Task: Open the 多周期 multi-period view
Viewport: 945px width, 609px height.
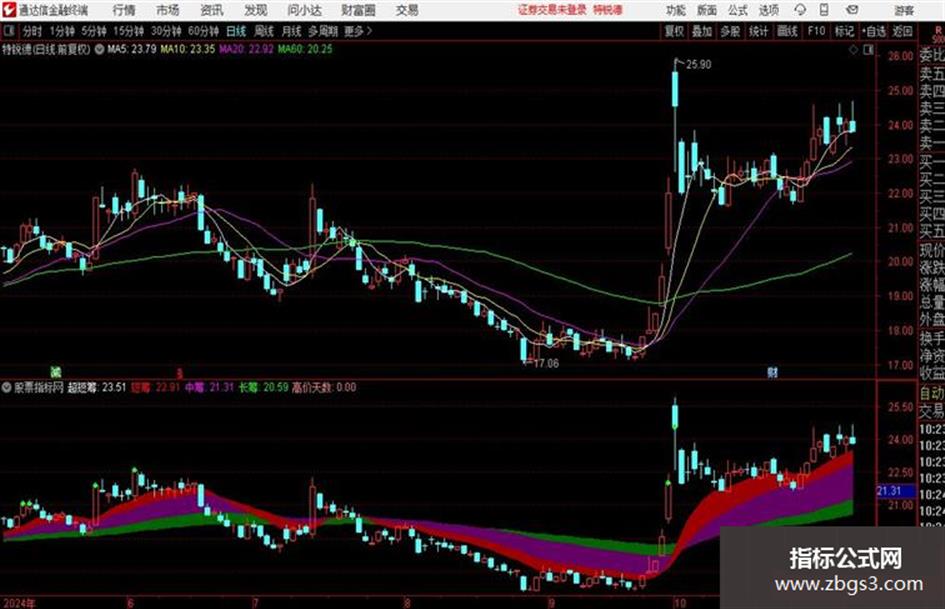Action: point(323,31)
